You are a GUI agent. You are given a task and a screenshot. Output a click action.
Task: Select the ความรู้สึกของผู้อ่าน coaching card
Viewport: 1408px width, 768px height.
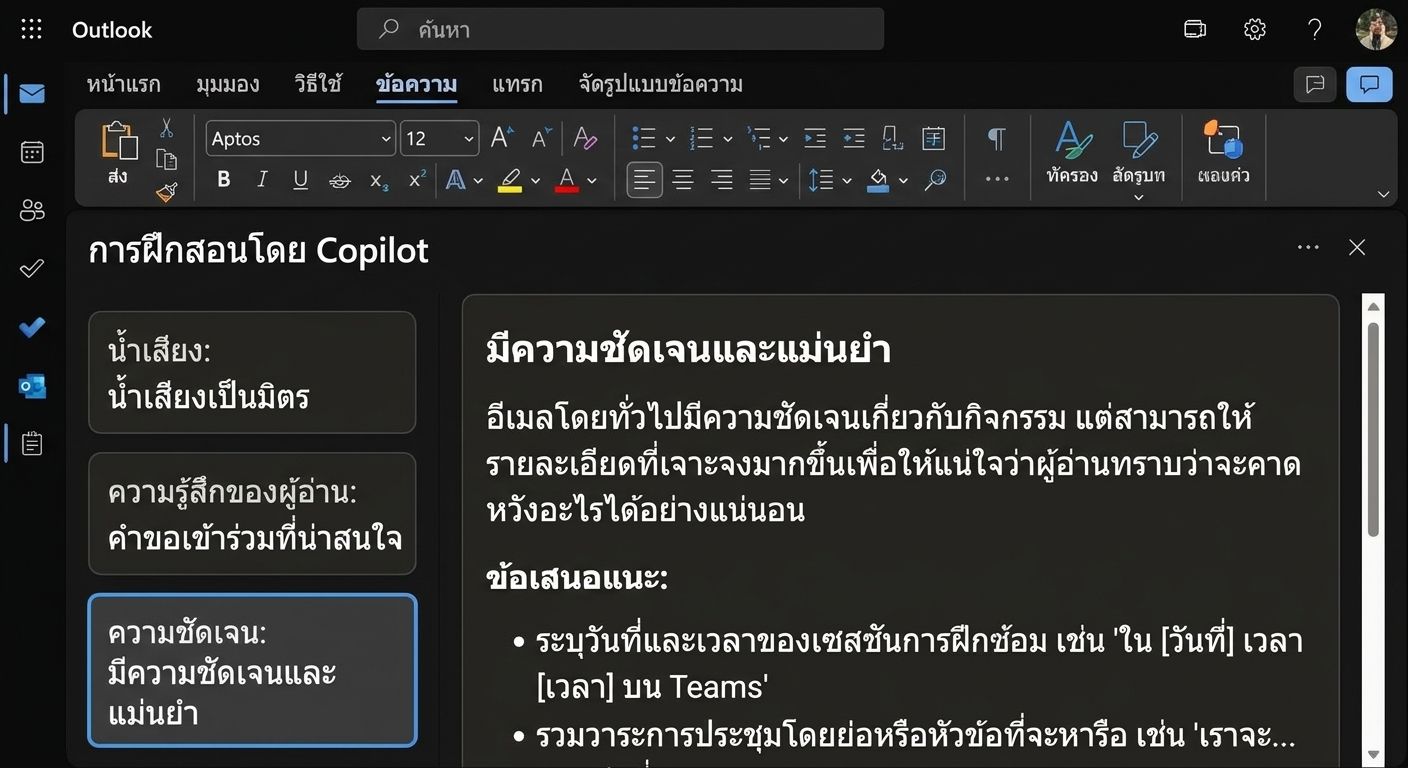(252, 514)
